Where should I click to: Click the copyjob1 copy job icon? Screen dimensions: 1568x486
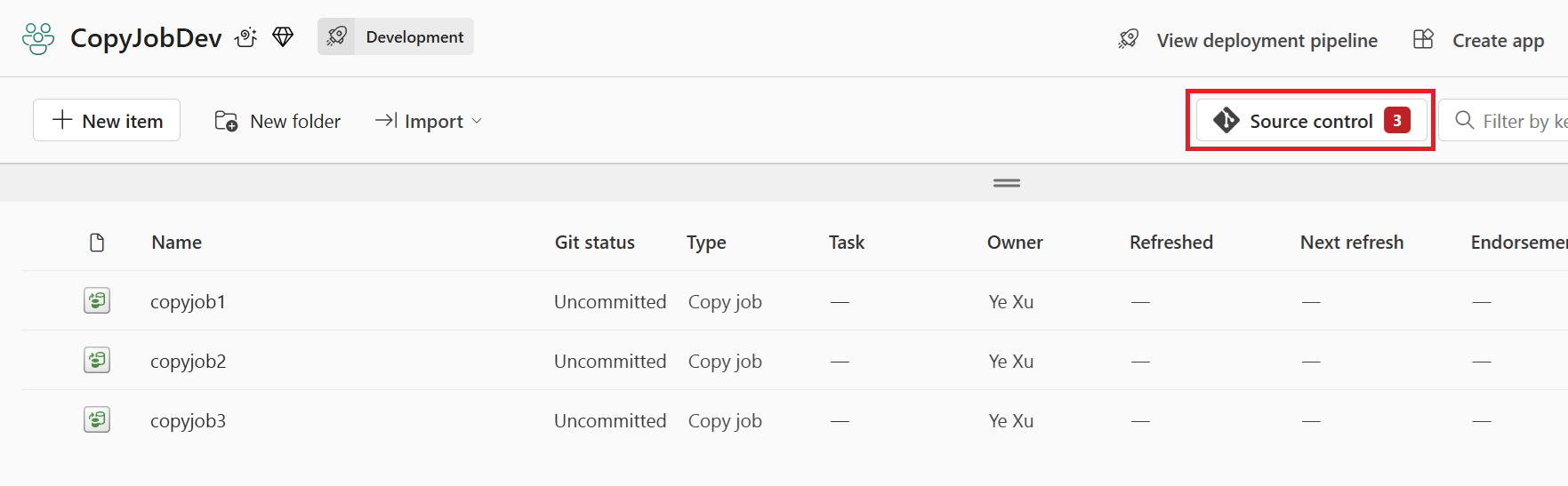pos(97,301)
